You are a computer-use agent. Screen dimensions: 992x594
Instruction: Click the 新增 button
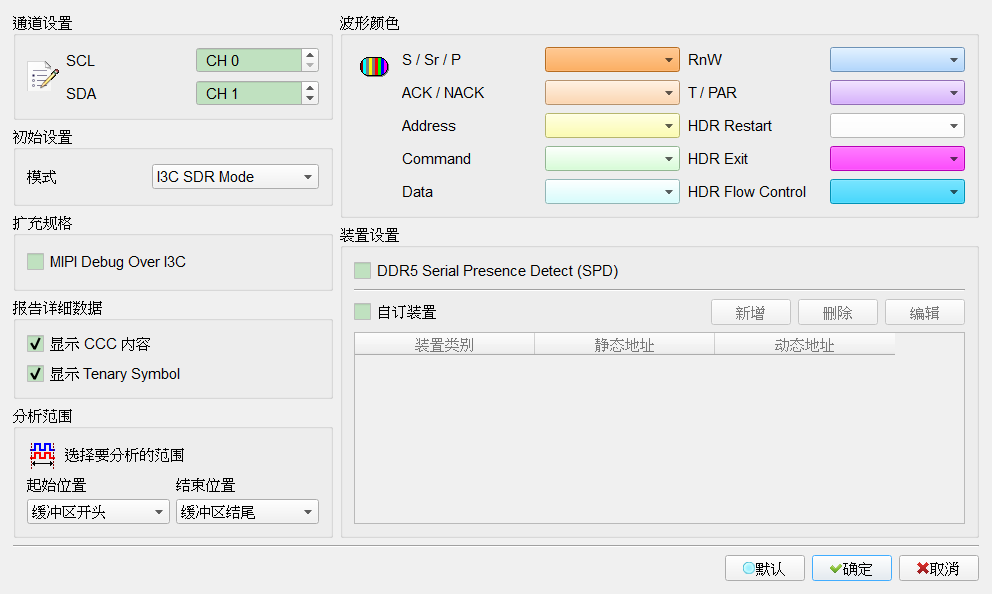point(751,312)
